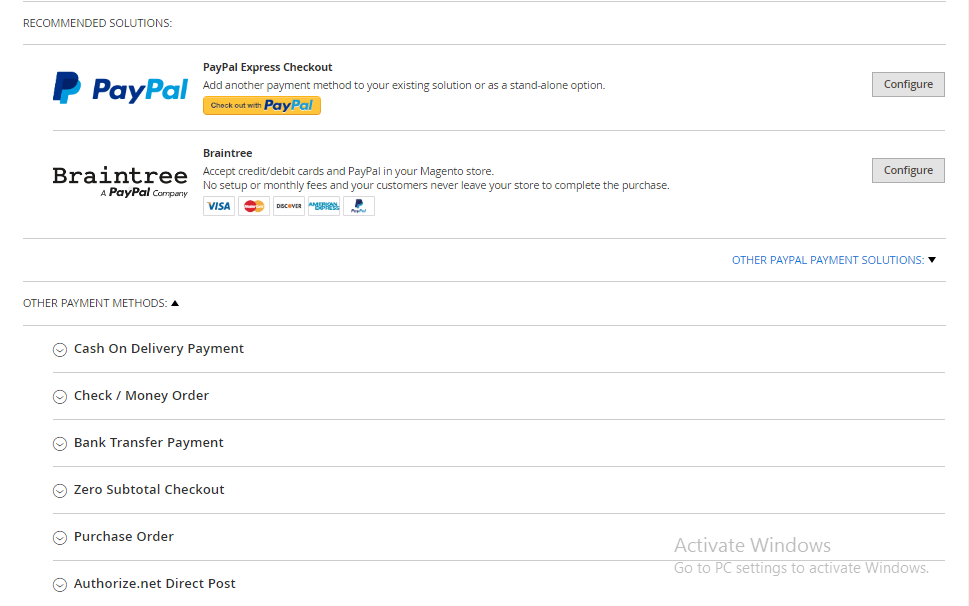Click the Check out with PayPal badge

[x=261, y=106]
